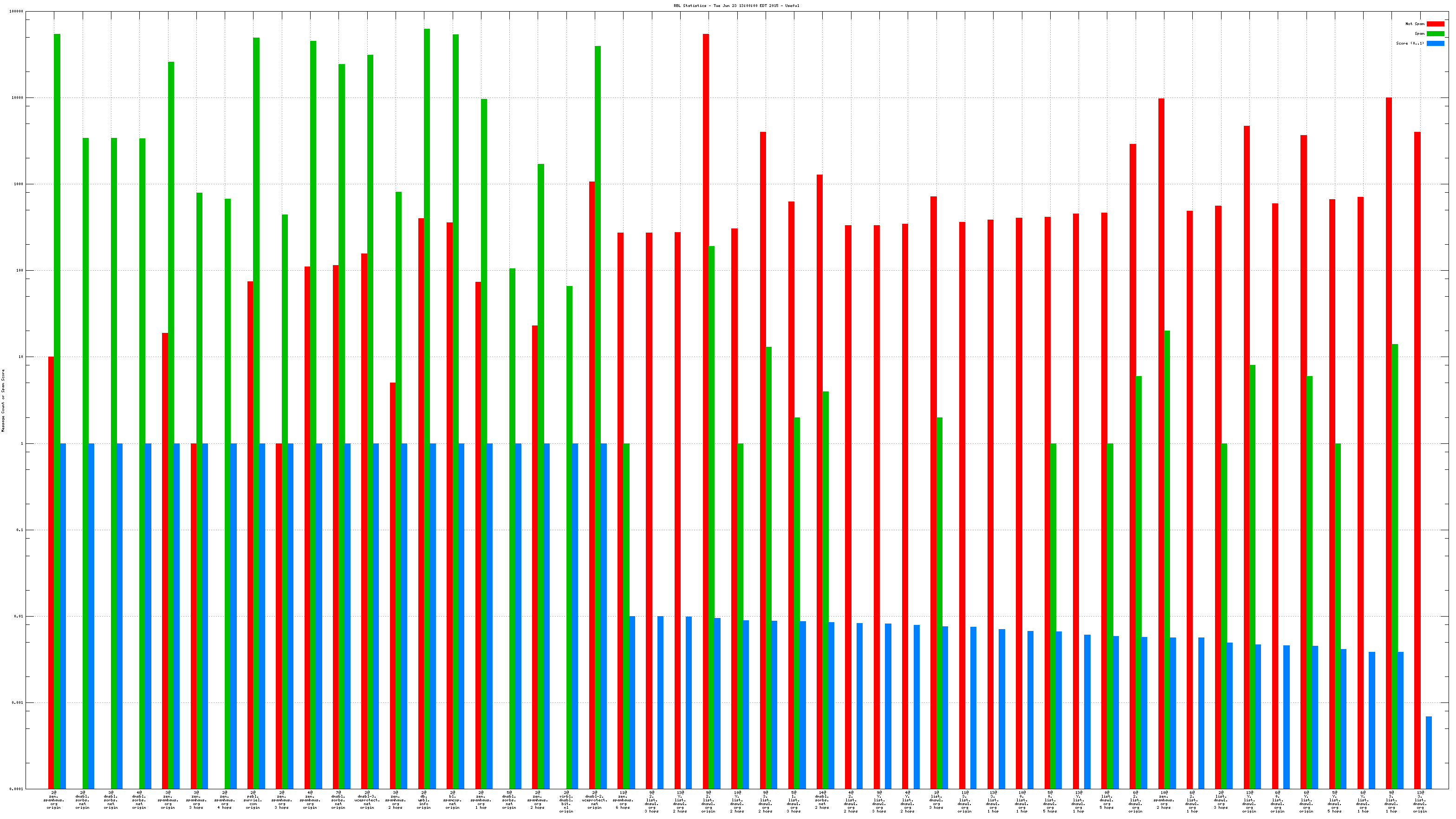
Task: Click the 0.0001 y-axis tick label
Action: pyautogui.click(x=17, y=788)
